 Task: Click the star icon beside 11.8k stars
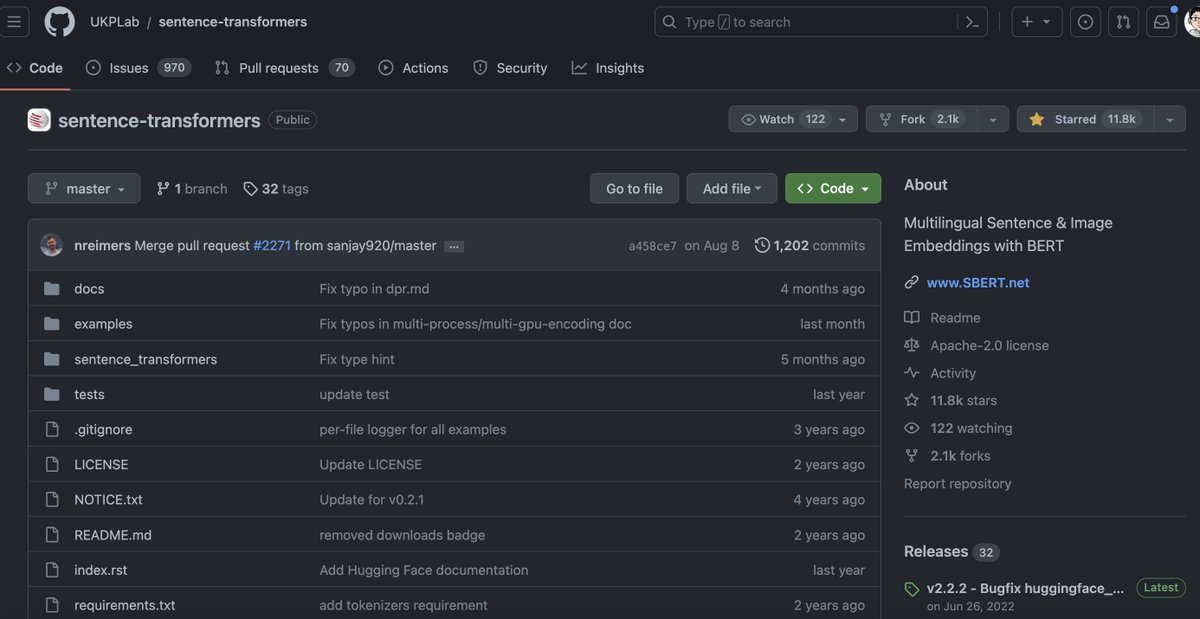(911, 400)
